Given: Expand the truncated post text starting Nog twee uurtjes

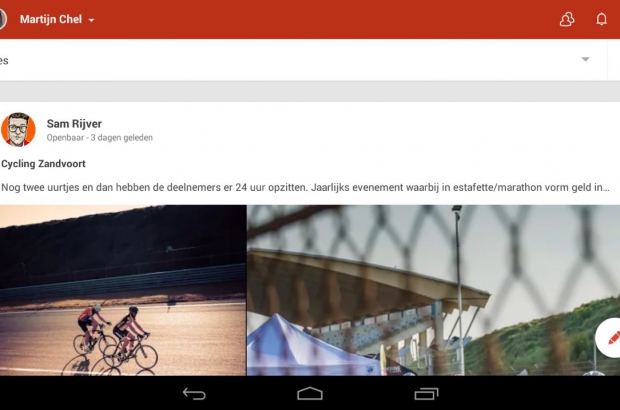Looking at the screenshot, I should tap(305, 187).
